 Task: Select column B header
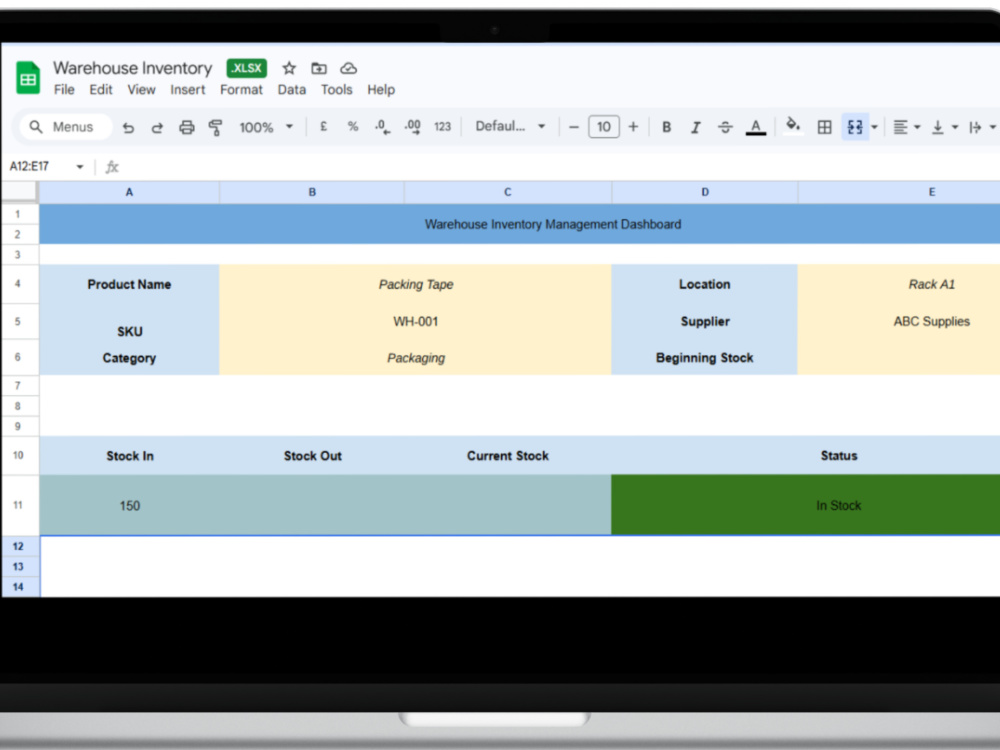click(312, 192)
